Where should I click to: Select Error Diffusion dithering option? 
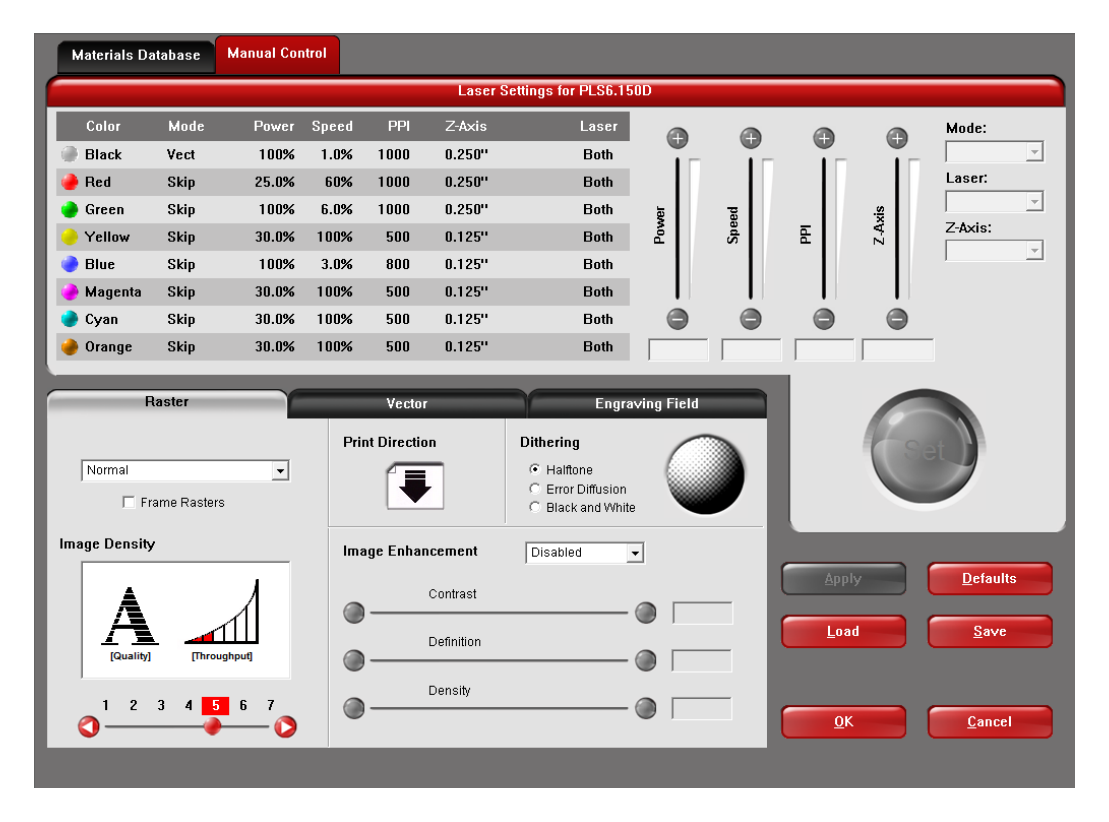[535, 489]
